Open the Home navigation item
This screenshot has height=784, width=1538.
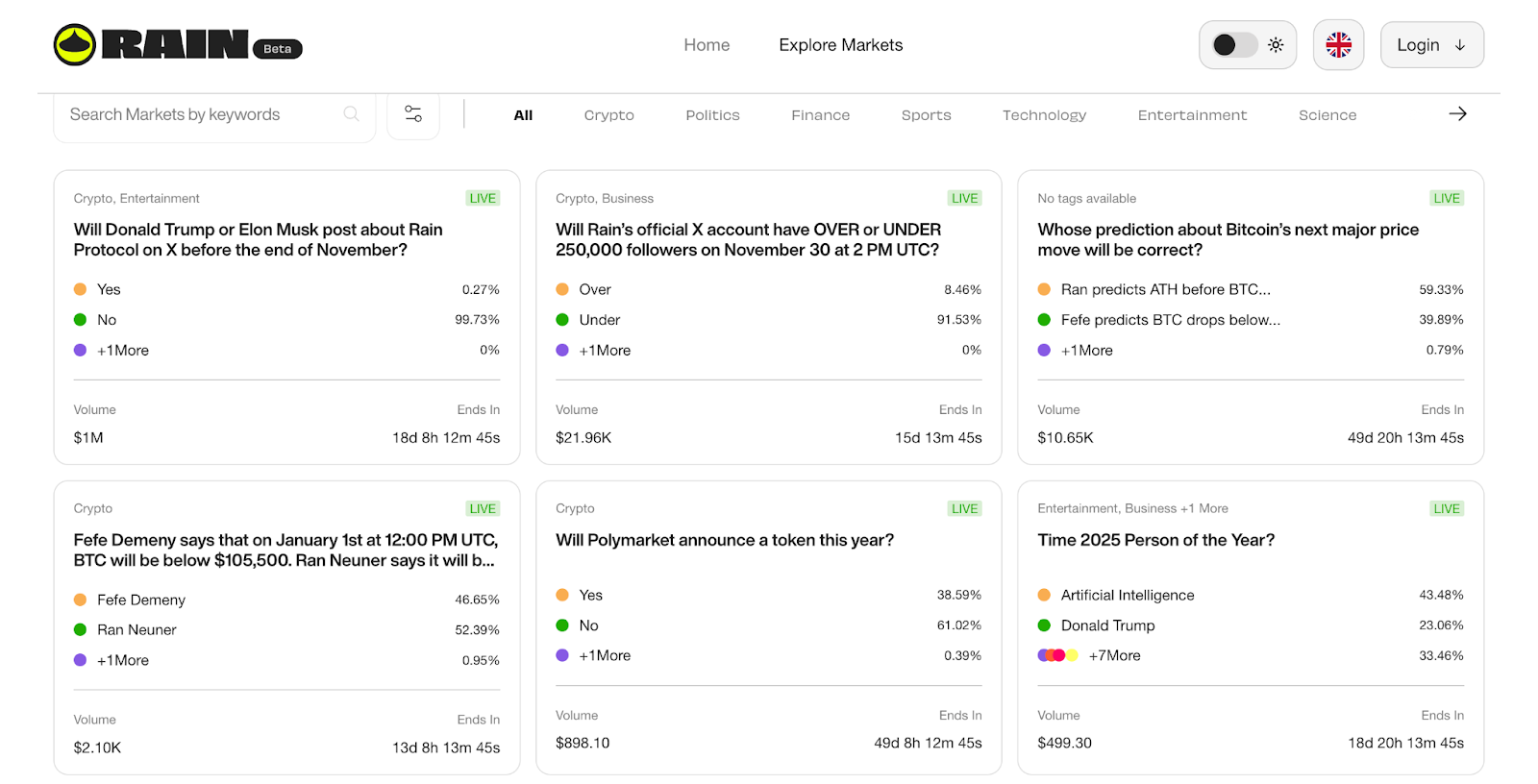(707, 45)
